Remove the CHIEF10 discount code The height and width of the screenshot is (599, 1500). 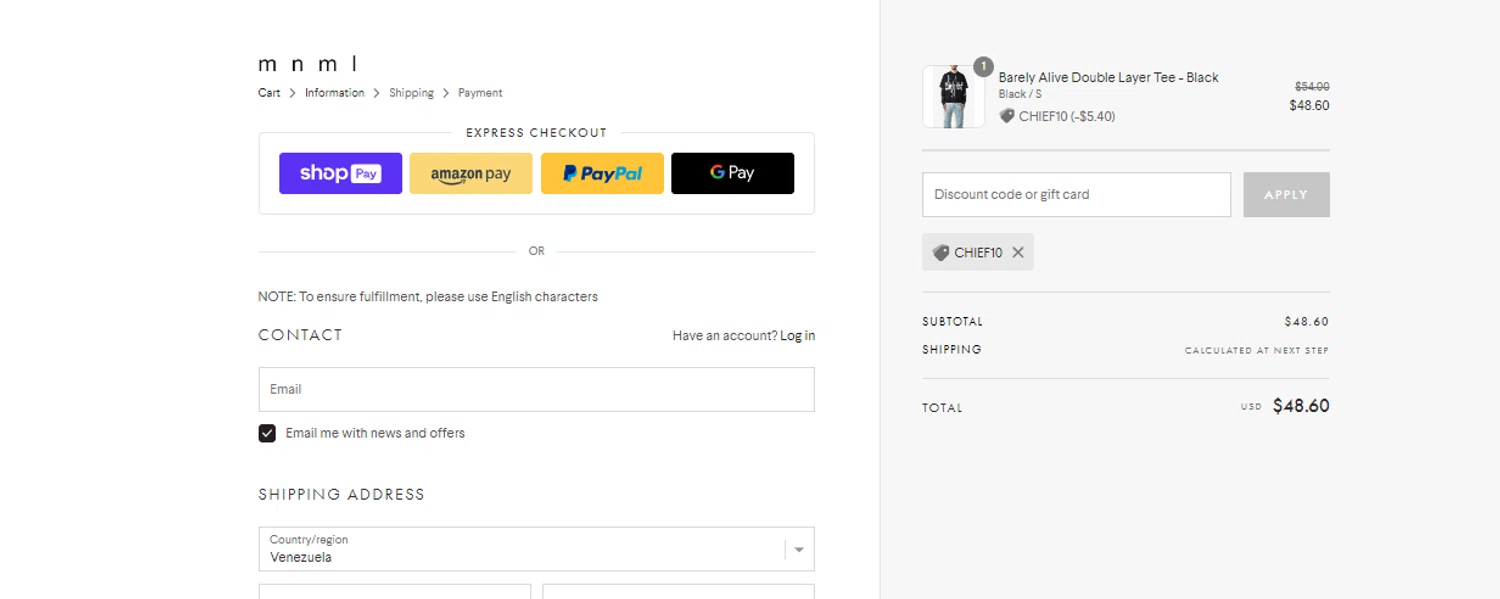tap(1018, 253)
